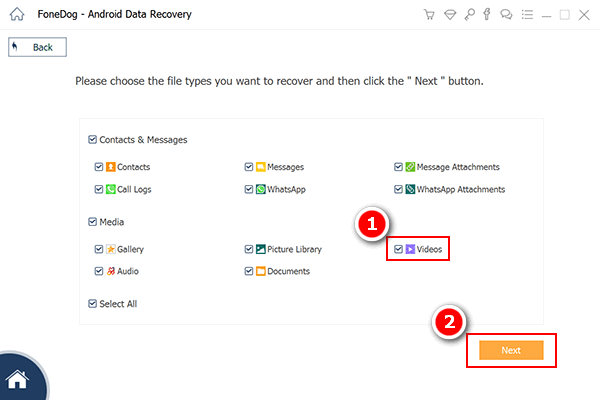Click the orange Next button

pyautogui.click(x=511, y=350)
